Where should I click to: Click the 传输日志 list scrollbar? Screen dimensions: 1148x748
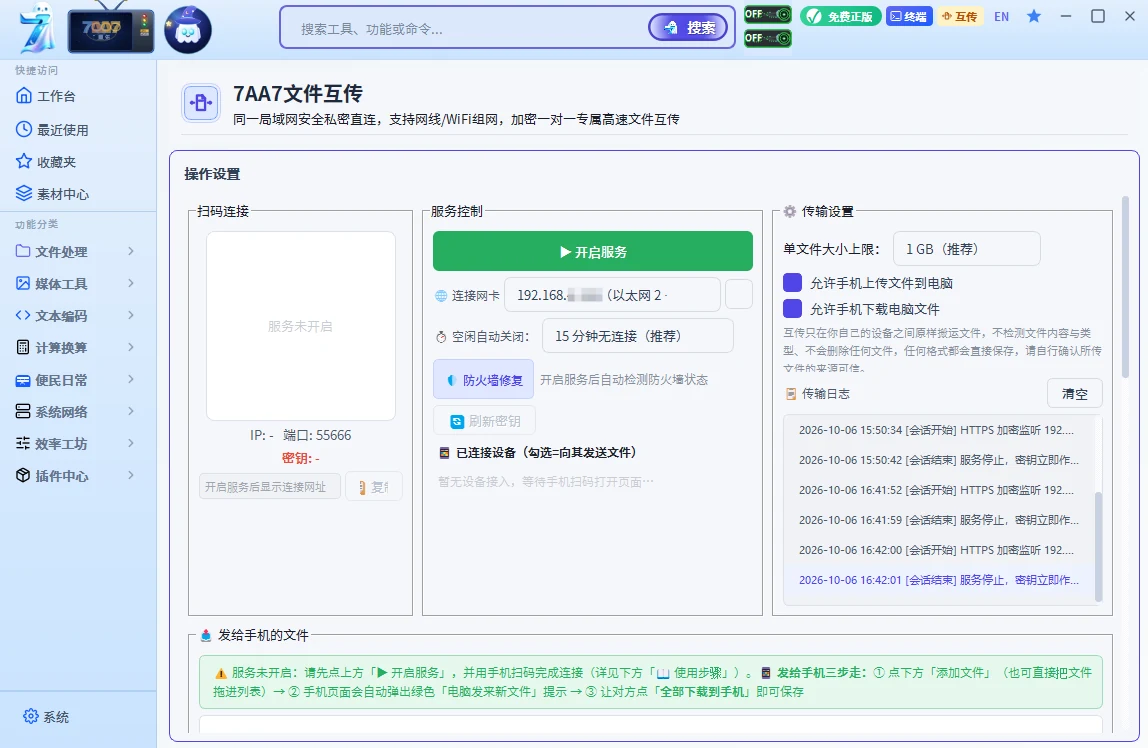(x=1097, y=546)
